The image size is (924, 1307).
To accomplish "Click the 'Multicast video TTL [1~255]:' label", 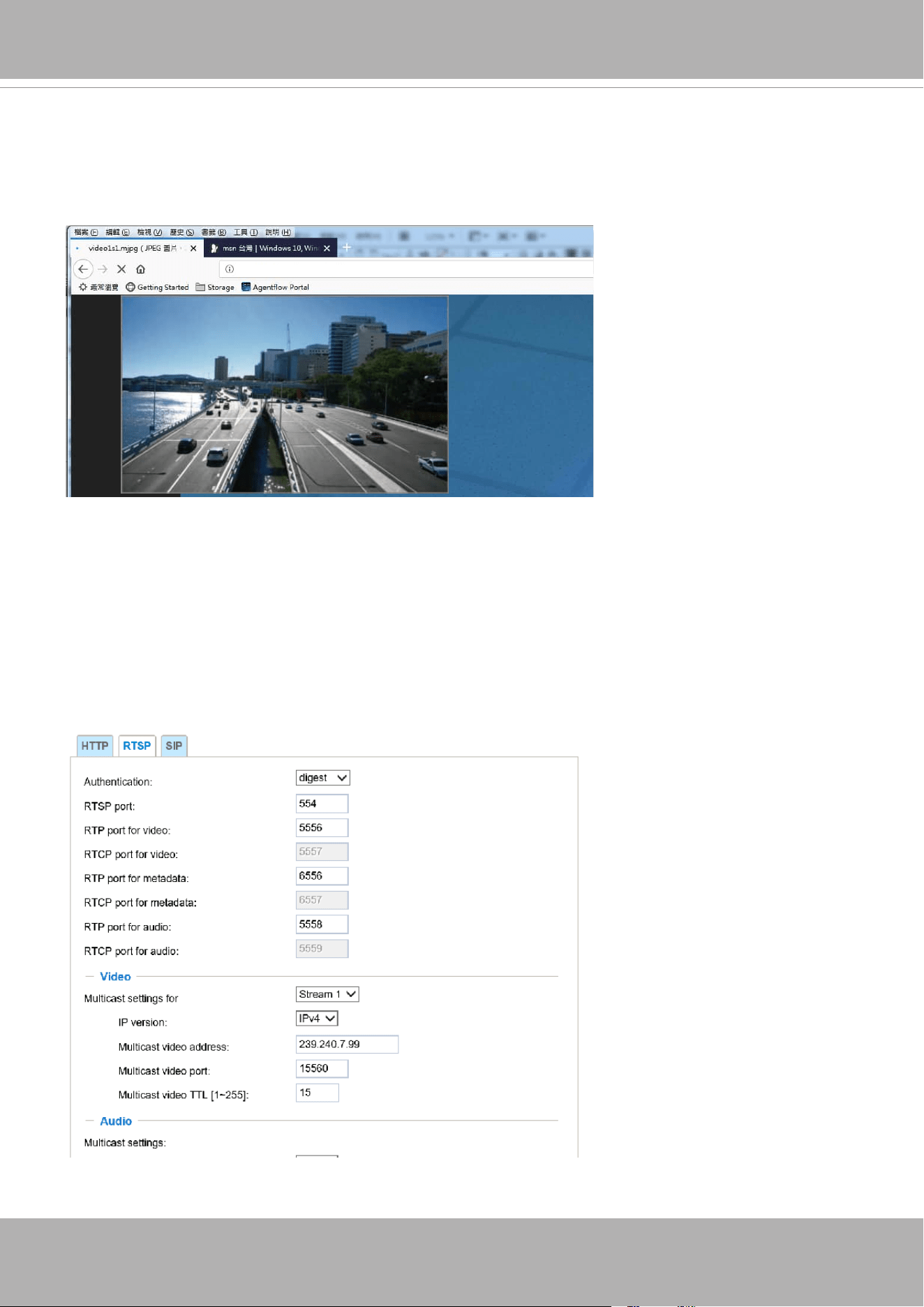I will [184, 1095].
